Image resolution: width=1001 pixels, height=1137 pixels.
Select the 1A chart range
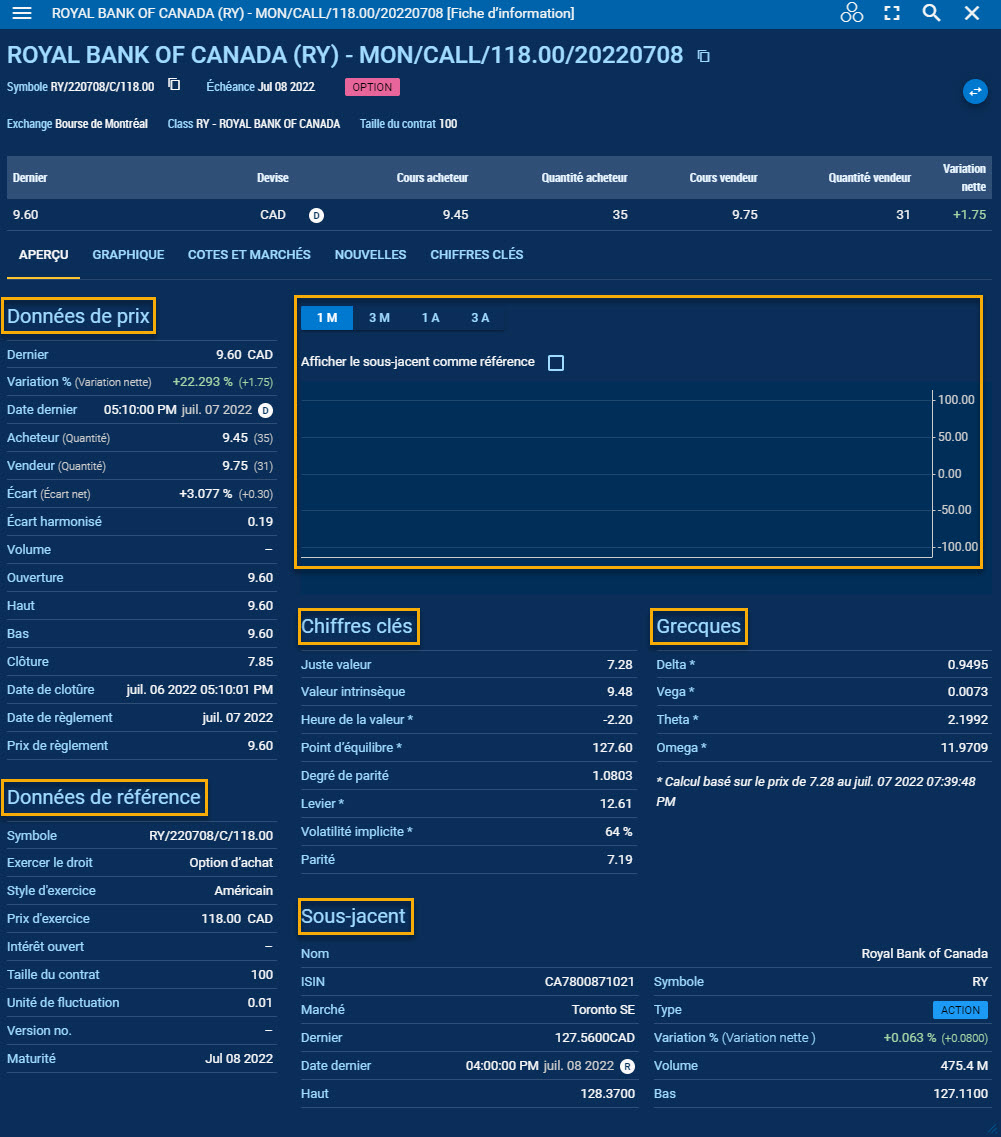coord(430,317)
